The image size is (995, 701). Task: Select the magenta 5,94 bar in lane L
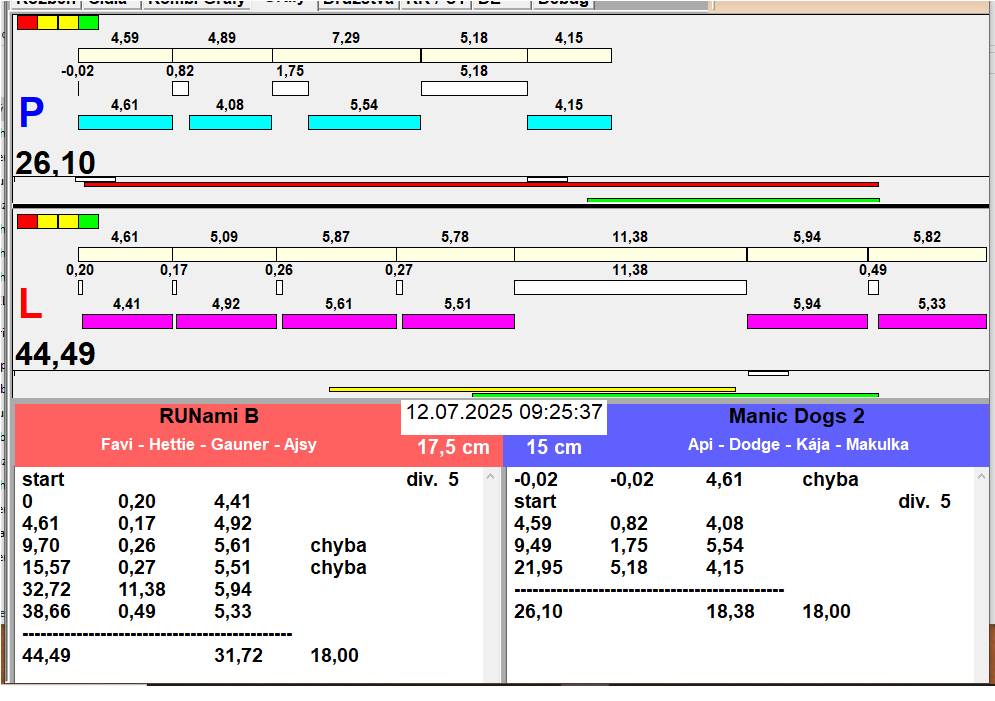coord(807,321)
